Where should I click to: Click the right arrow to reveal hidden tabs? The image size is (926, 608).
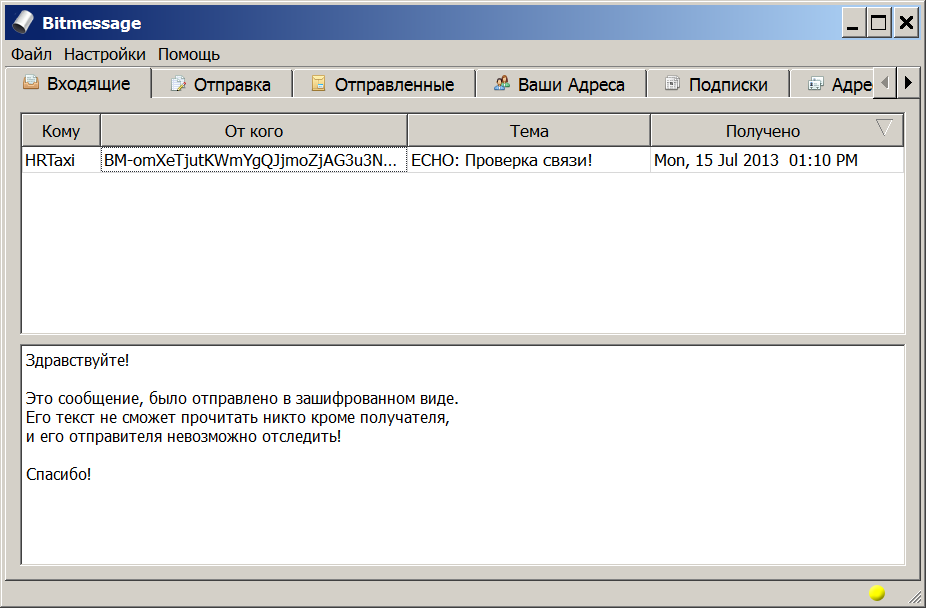click(x=908, y=83)
